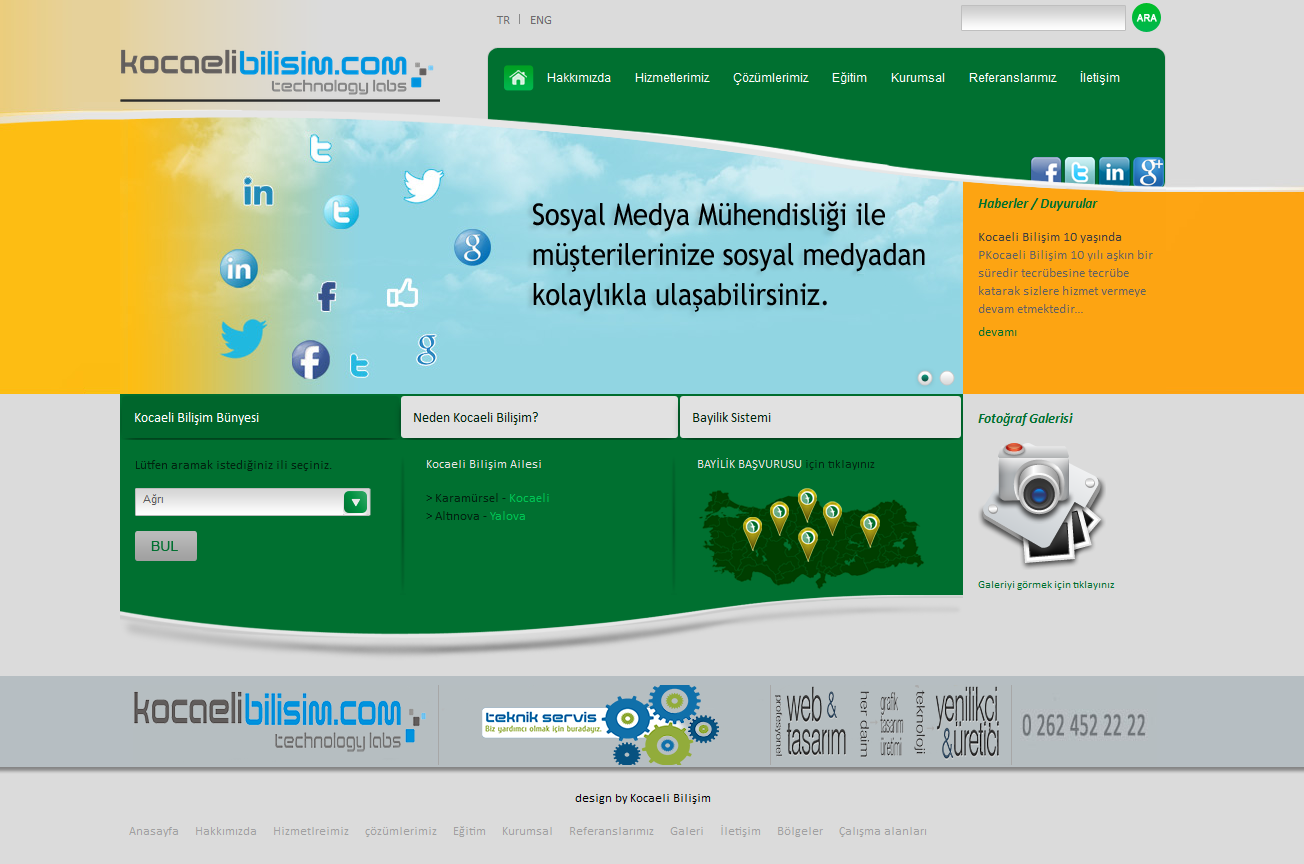Click the Fotoğraf Galerisi heading
1304x864 pixels.
1025,418
